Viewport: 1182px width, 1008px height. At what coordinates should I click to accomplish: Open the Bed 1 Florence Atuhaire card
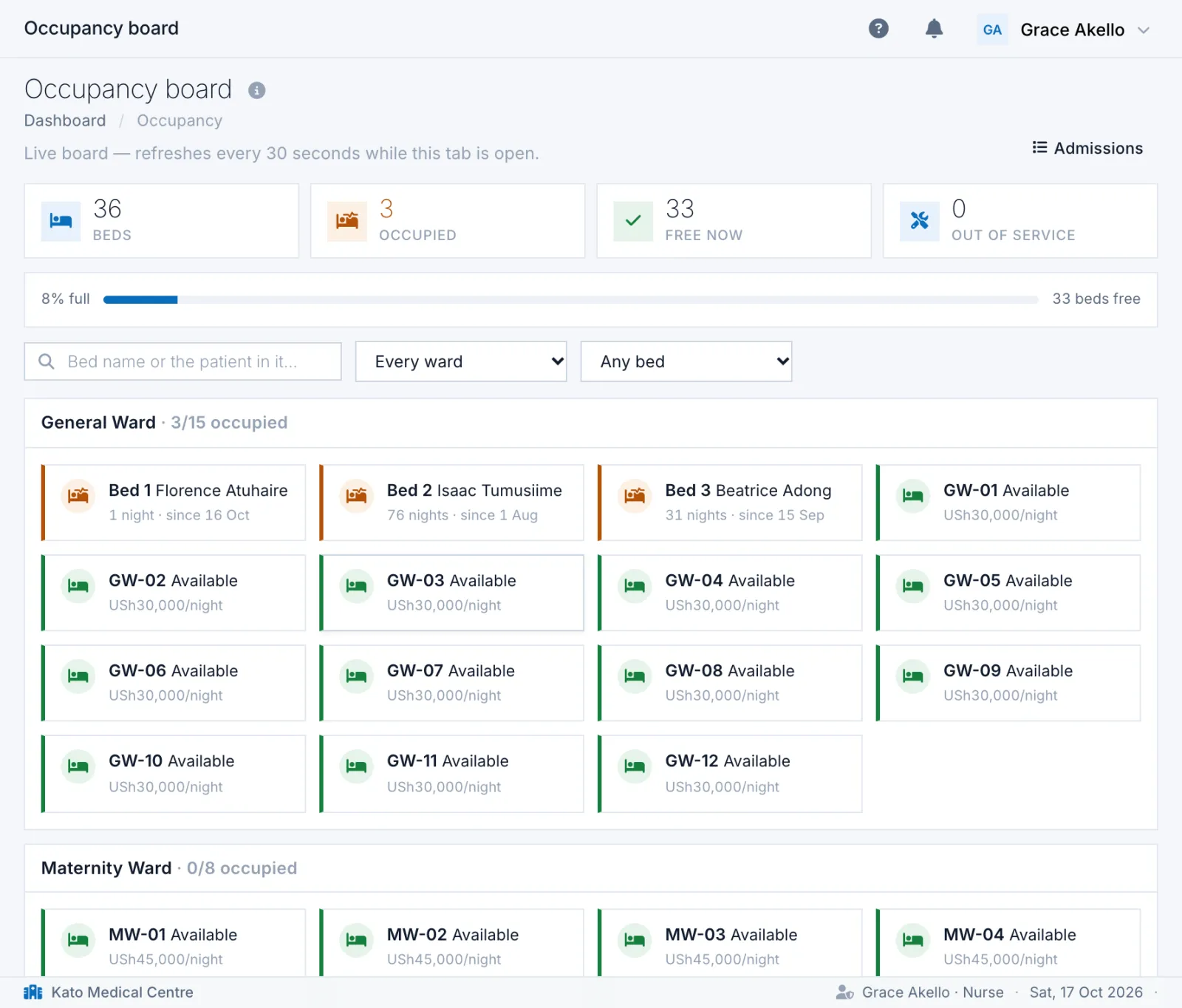point(174,503)
